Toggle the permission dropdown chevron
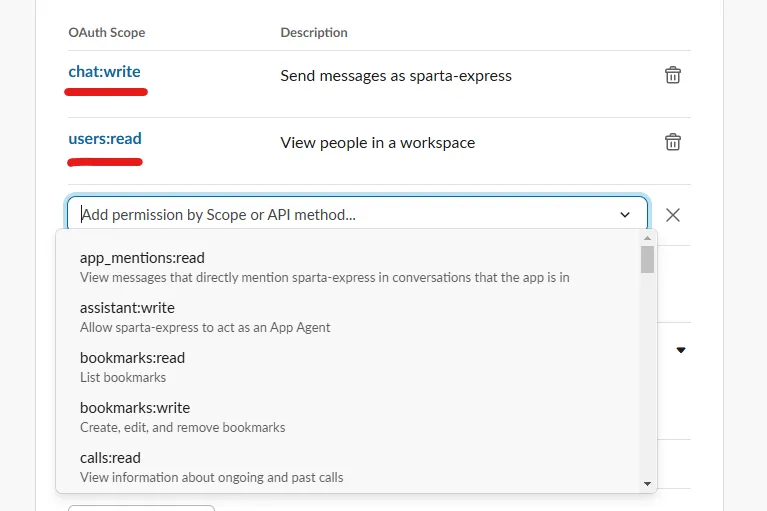Image resolution: width=767 pixels, height=511 pixels. (625, 215)
